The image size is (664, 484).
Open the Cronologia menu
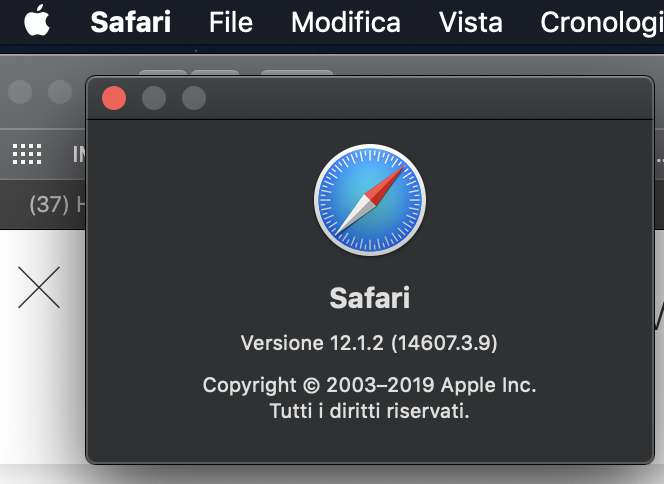[602, 22]
